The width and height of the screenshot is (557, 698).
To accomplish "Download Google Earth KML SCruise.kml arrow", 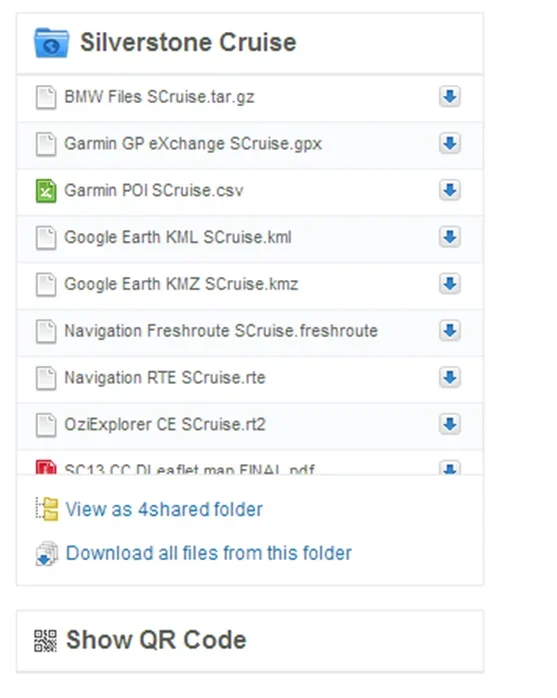I will pyautogui.click(x=450, y=237).
